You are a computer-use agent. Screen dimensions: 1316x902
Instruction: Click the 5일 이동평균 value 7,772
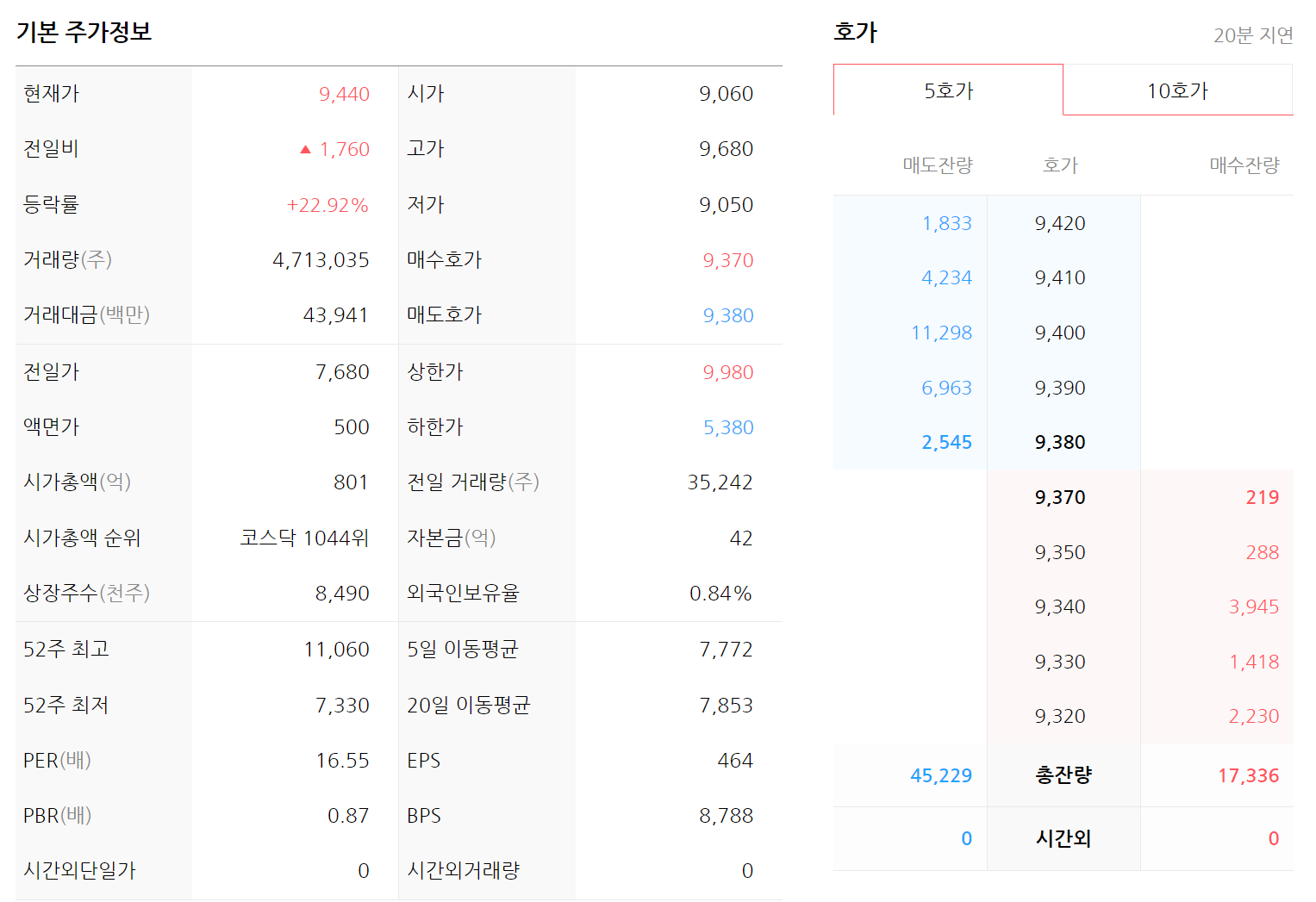[x=726, y=650]
